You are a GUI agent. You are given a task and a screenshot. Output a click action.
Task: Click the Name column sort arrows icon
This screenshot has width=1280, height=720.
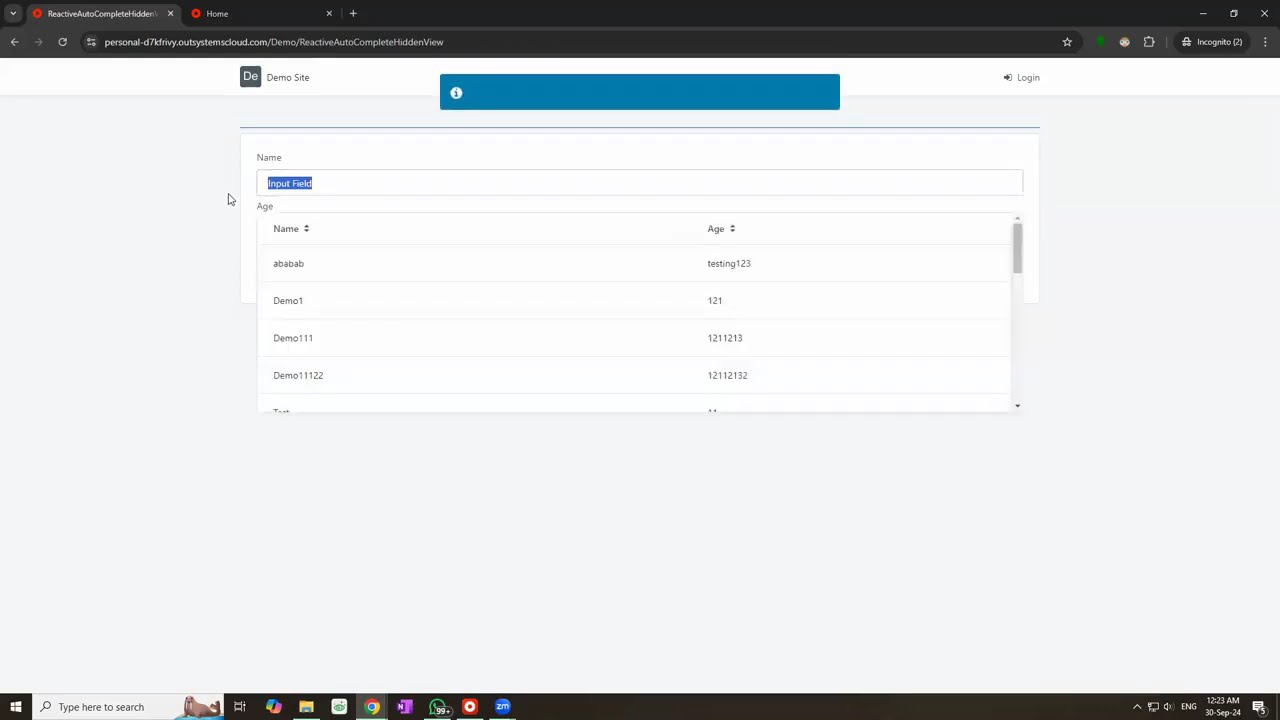306,229
